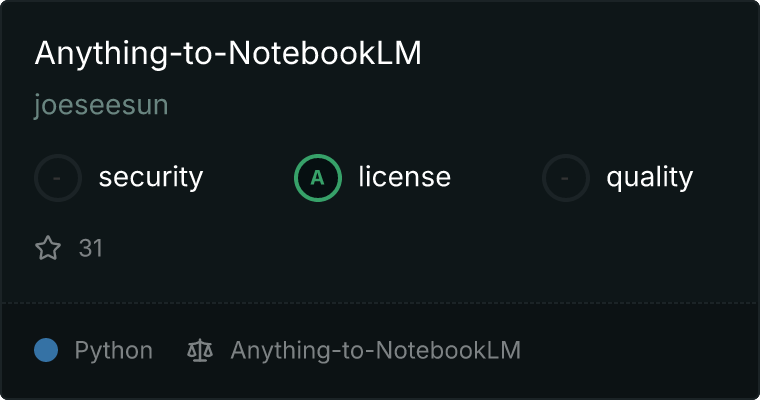Open the footer Anything-to-NotebookLM license text

[x=376, y=350]
